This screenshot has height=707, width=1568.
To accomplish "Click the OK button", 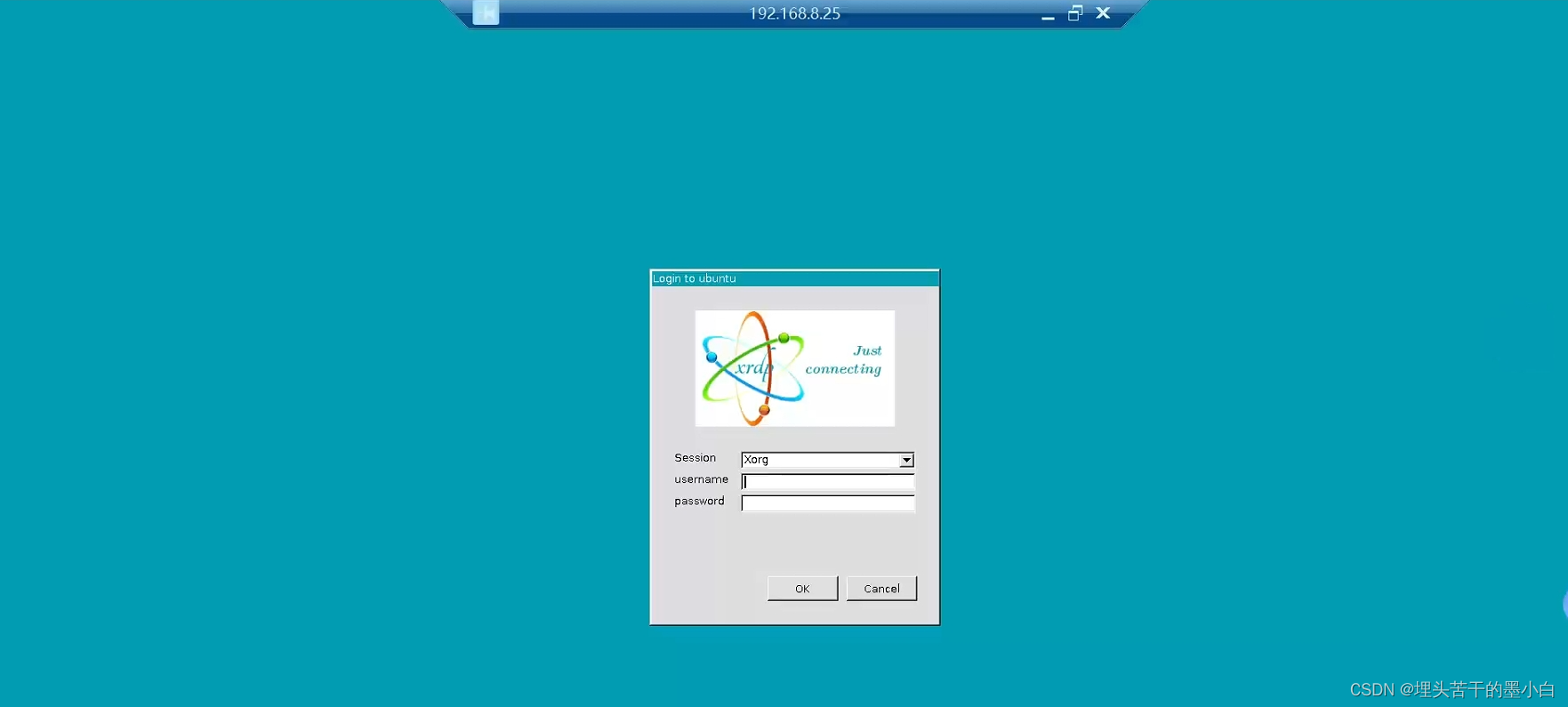I will click(802, 589).
